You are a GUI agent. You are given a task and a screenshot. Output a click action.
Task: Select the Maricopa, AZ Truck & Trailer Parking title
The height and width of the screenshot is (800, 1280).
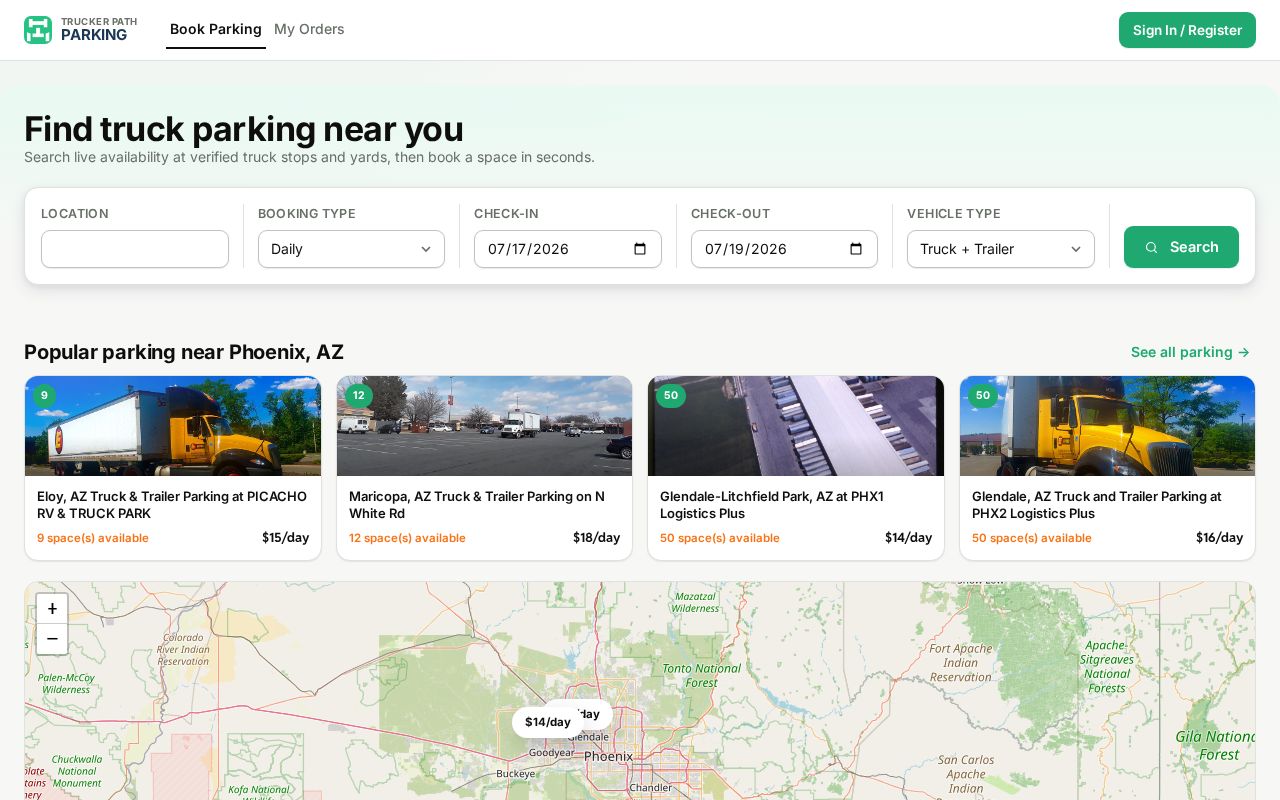(477, 505)
